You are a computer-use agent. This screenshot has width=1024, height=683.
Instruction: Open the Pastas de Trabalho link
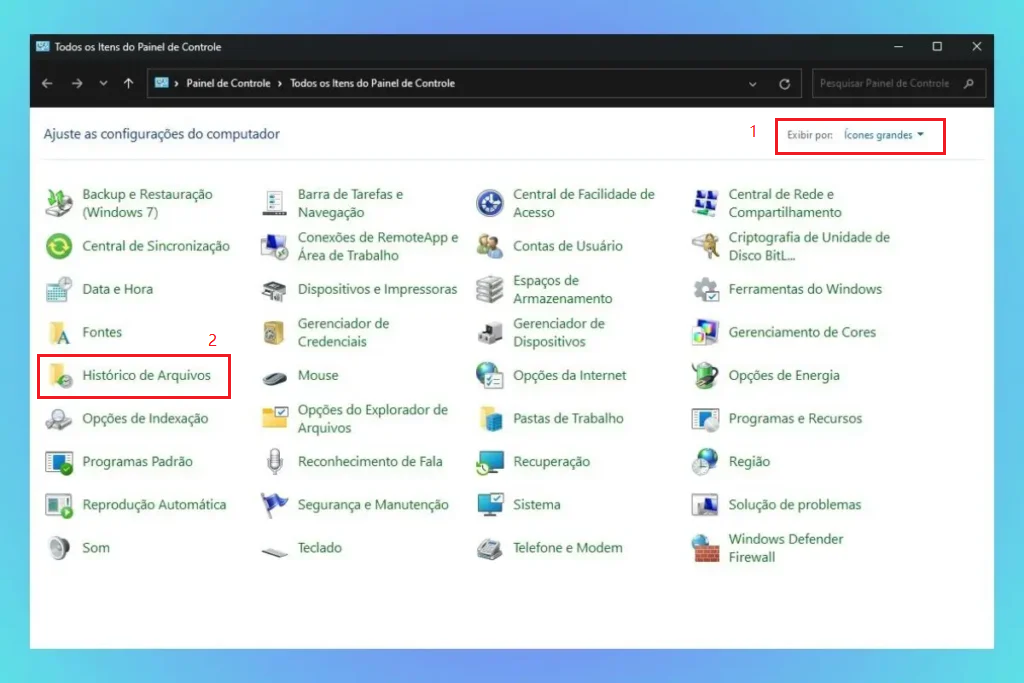[568, 419]
